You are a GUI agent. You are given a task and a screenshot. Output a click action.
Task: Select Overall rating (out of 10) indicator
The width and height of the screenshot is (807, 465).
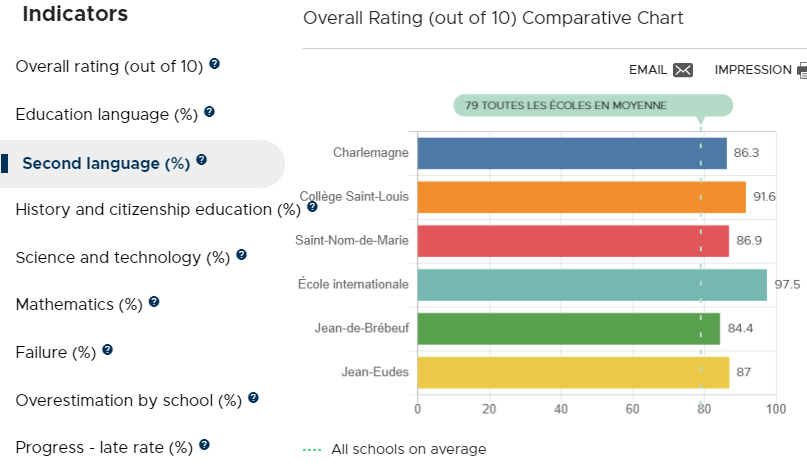coord(109,66)
